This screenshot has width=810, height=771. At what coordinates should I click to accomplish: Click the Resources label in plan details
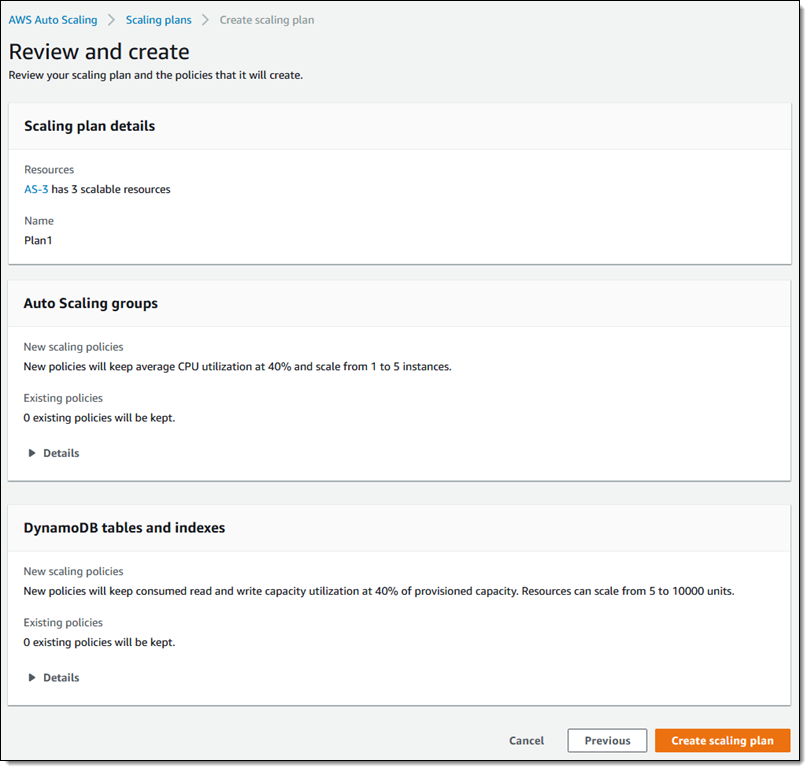point(49,170)
